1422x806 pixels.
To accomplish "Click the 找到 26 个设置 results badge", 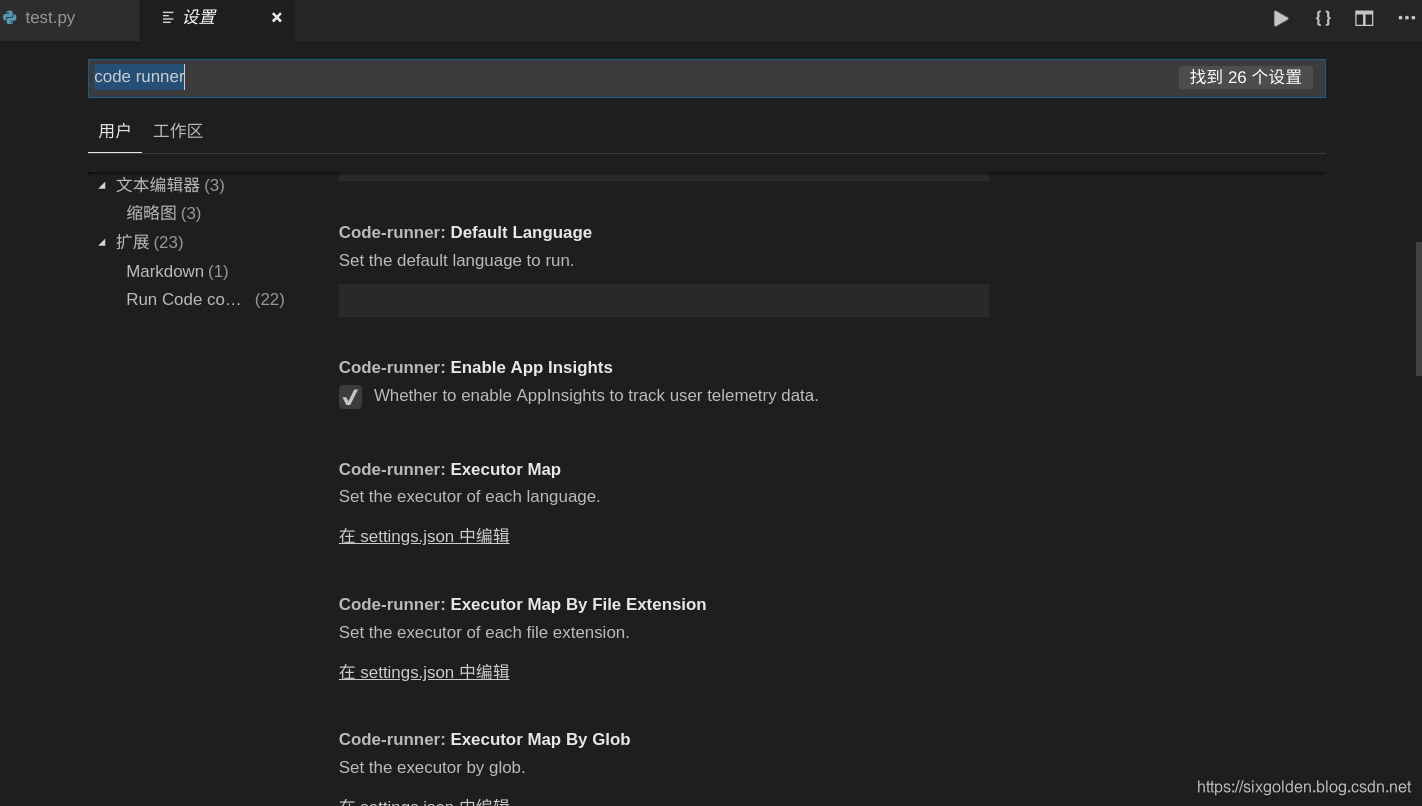I will click(x=1246, y=77).
